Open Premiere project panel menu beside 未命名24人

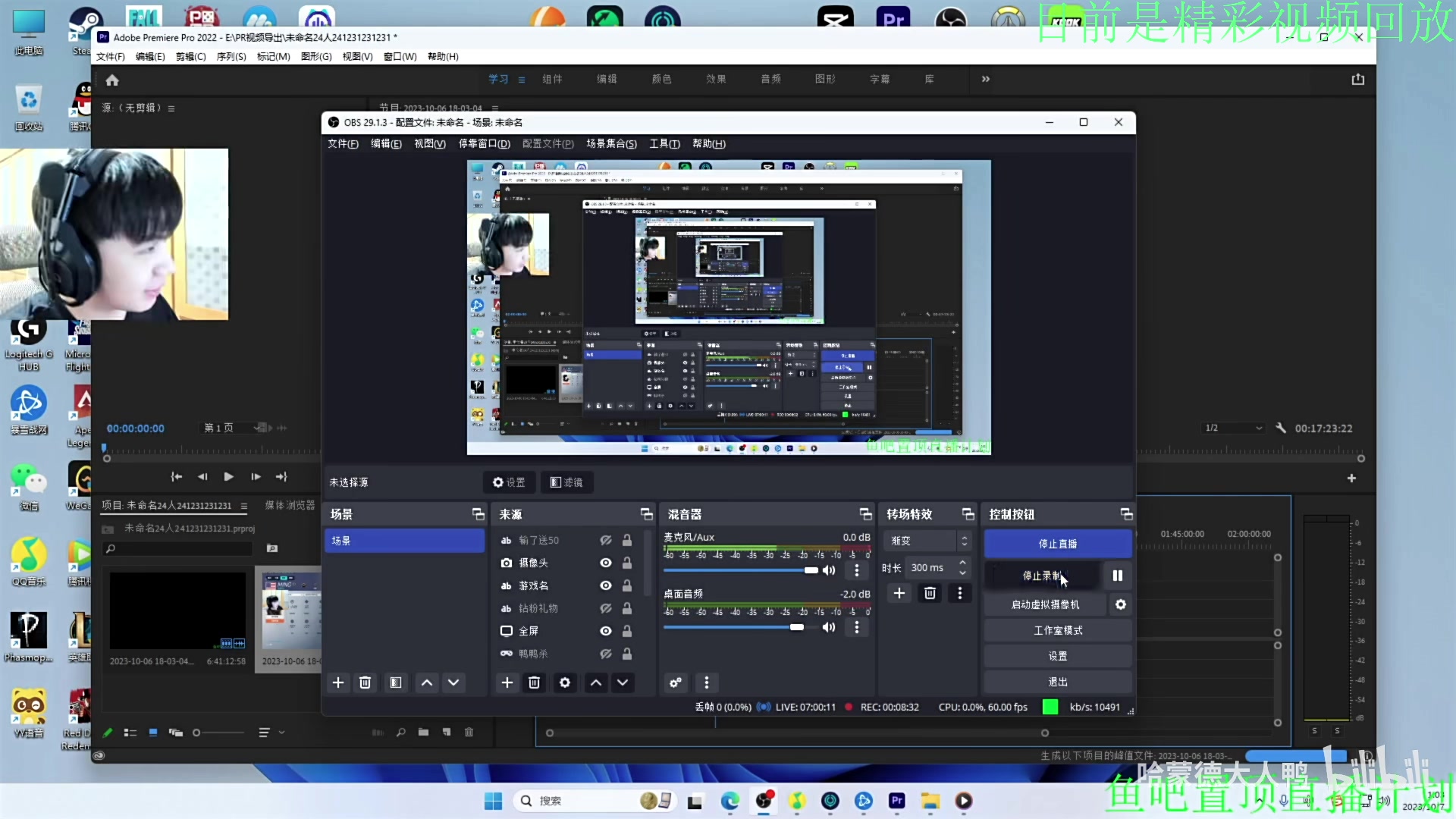click(244, 506)
